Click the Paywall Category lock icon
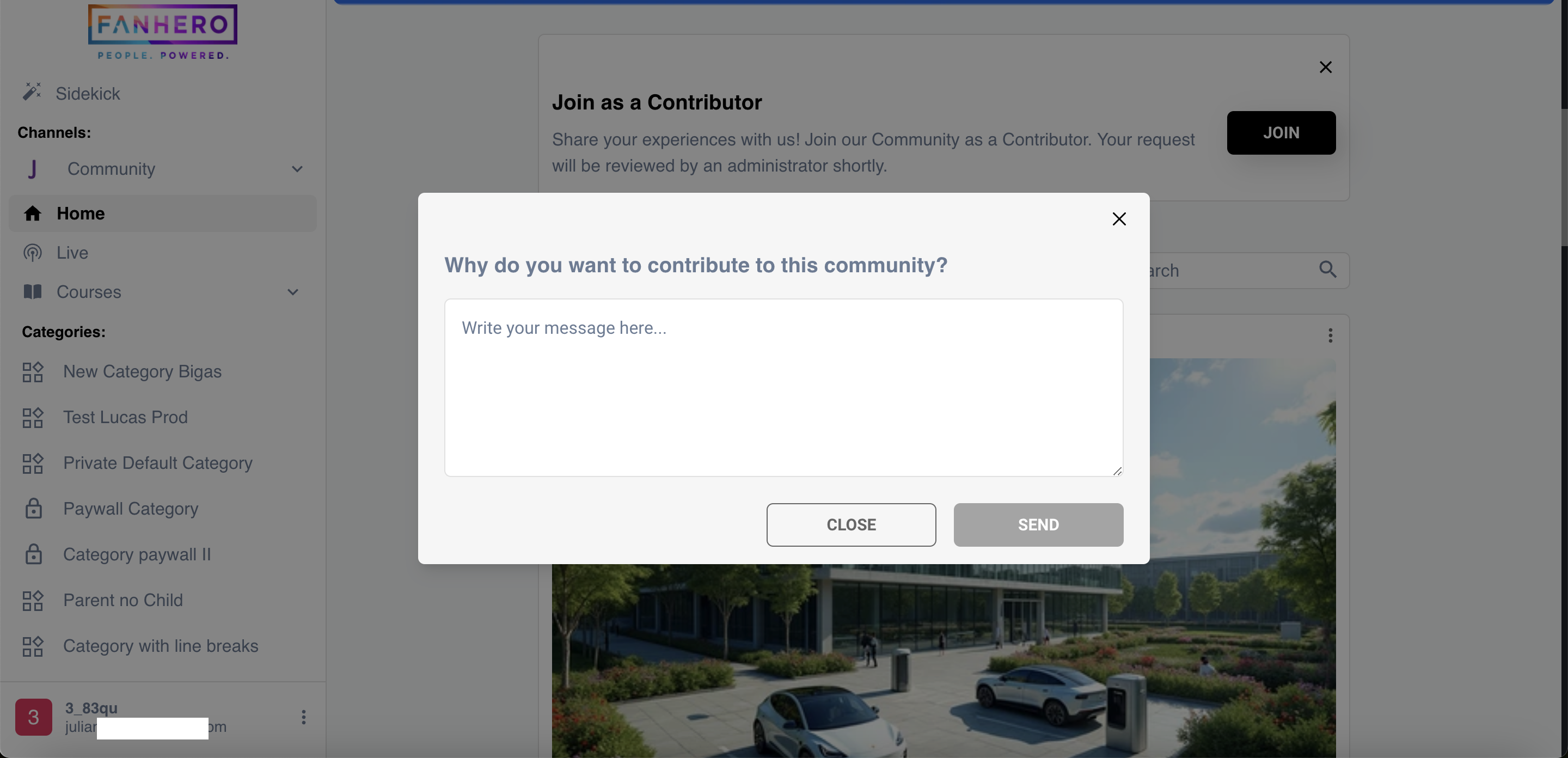The height and width of the screenshot is (758, 1568). point(31,508)
